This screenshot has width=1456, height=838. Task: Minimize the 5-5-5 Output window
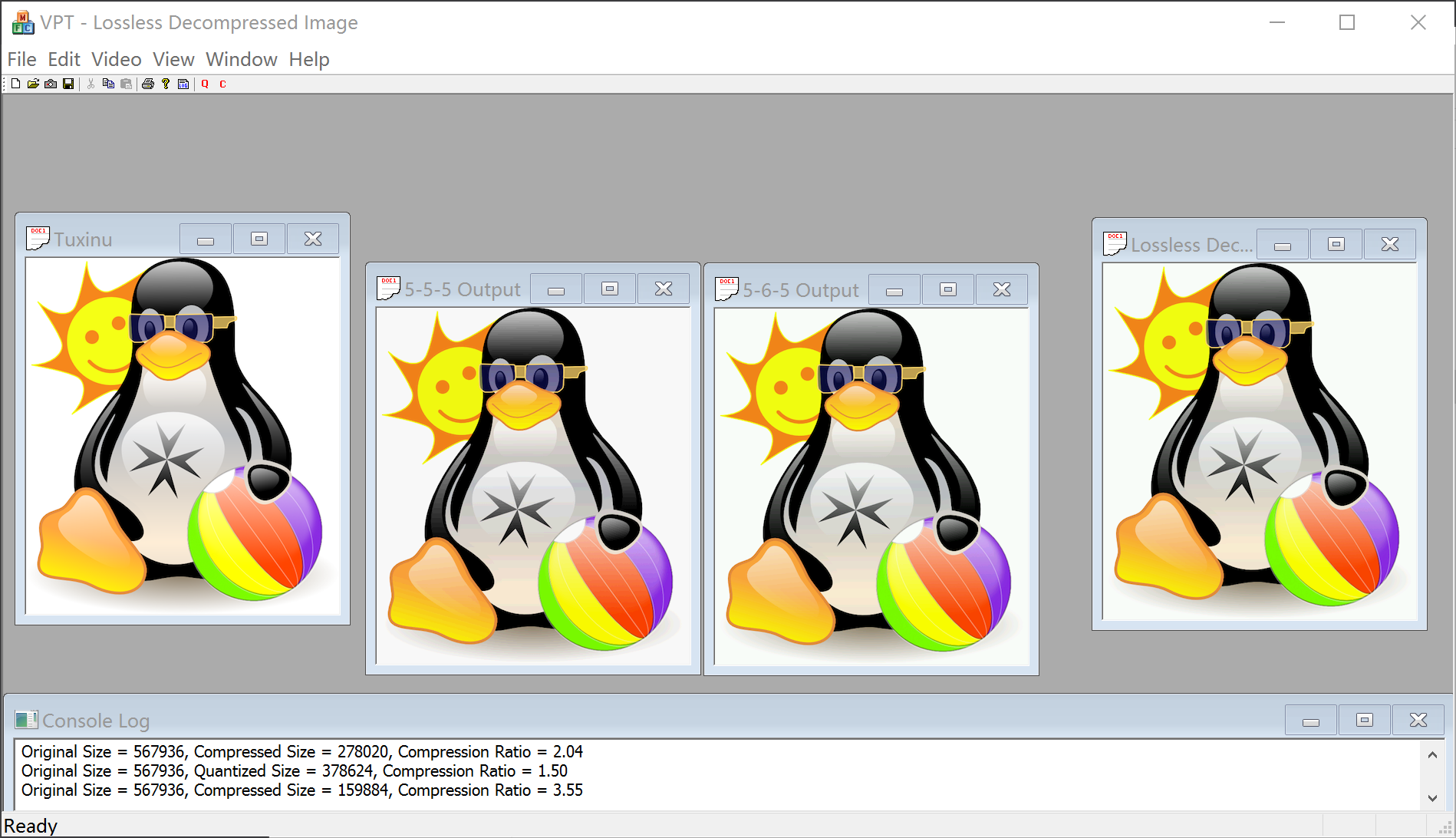pos(556,289)
